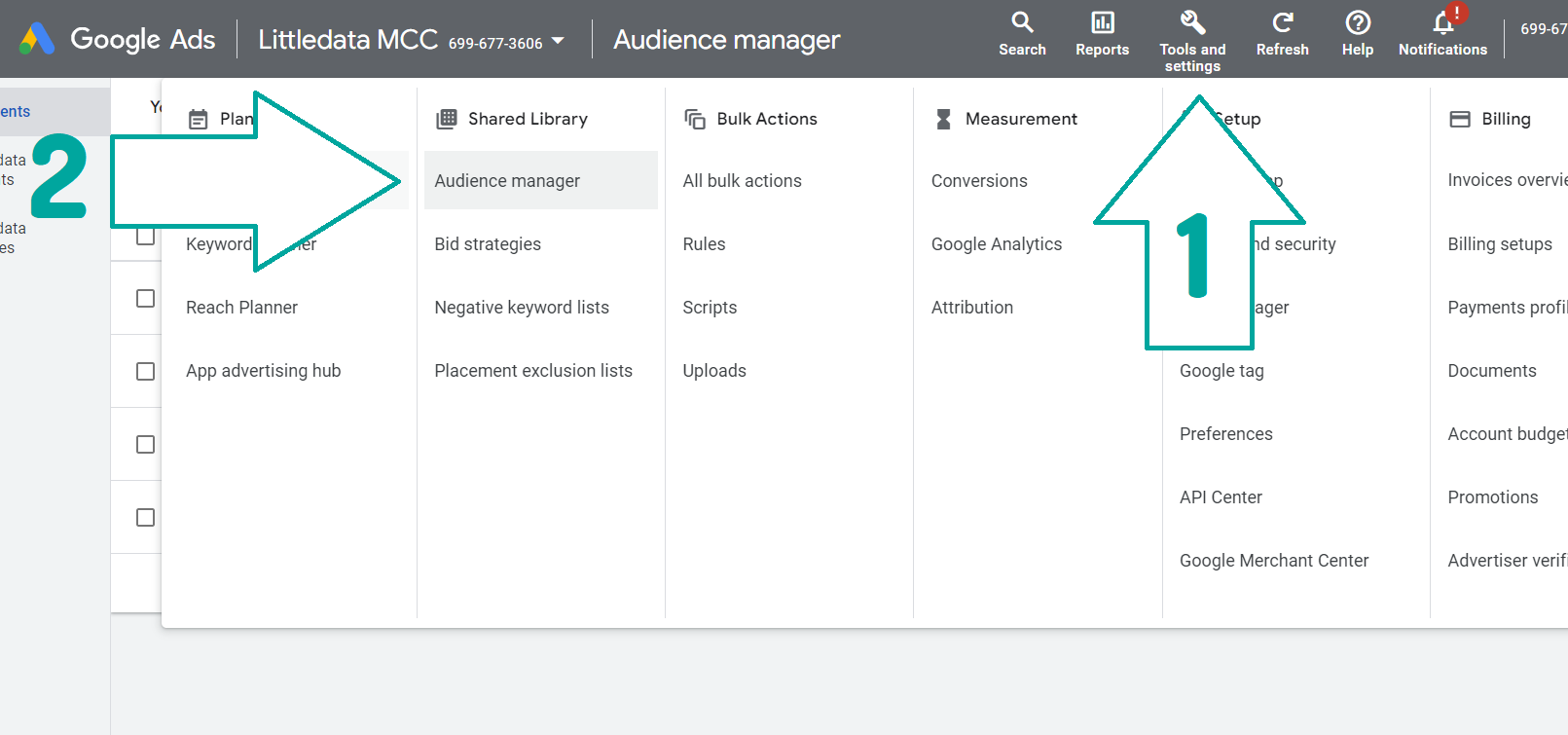
Task: Open Placement exclusion lists
Action: (x=533, y=371)
